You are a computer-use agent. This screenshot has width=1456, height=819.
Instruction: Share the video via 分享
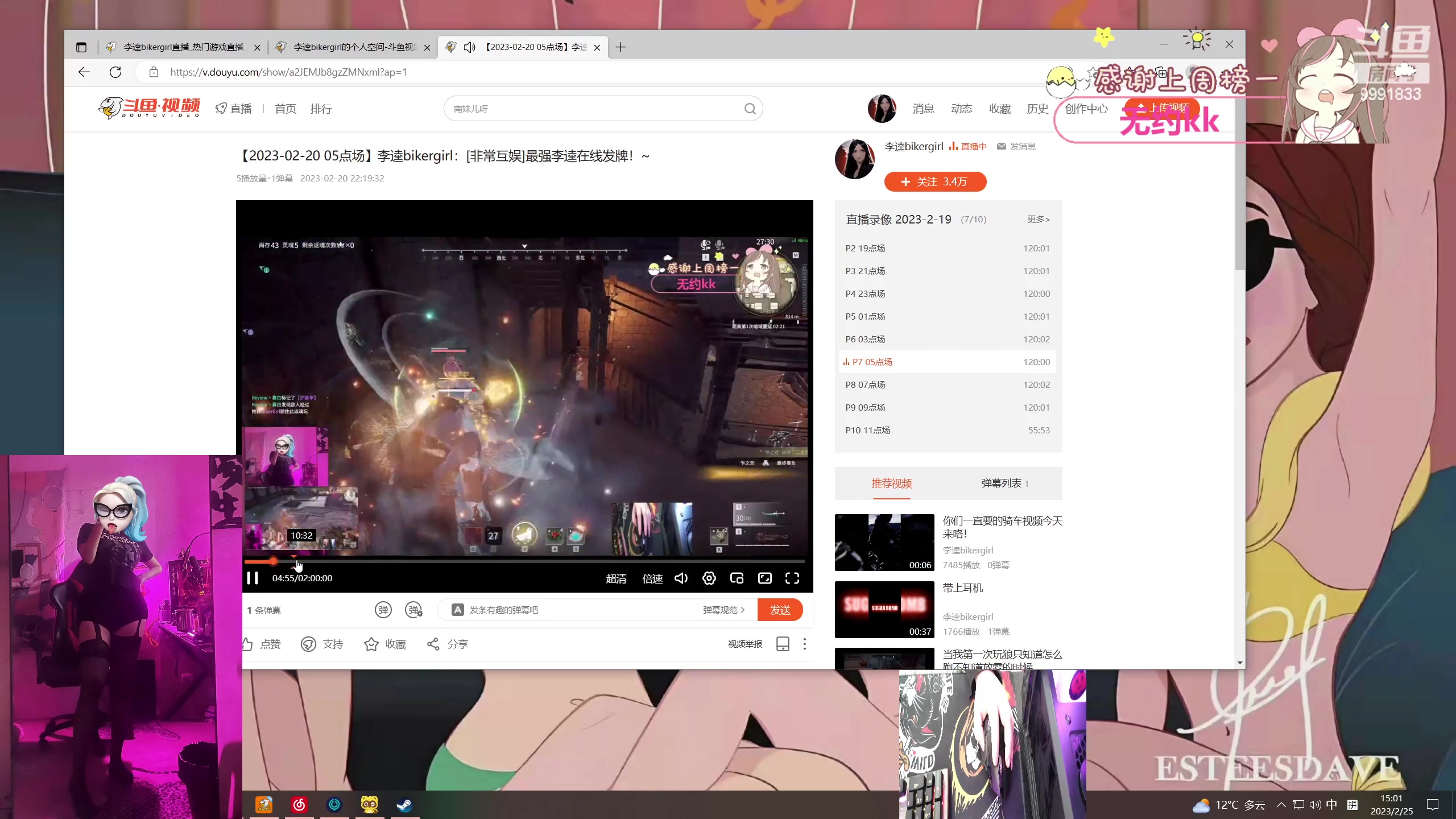(x=448, y=644)
